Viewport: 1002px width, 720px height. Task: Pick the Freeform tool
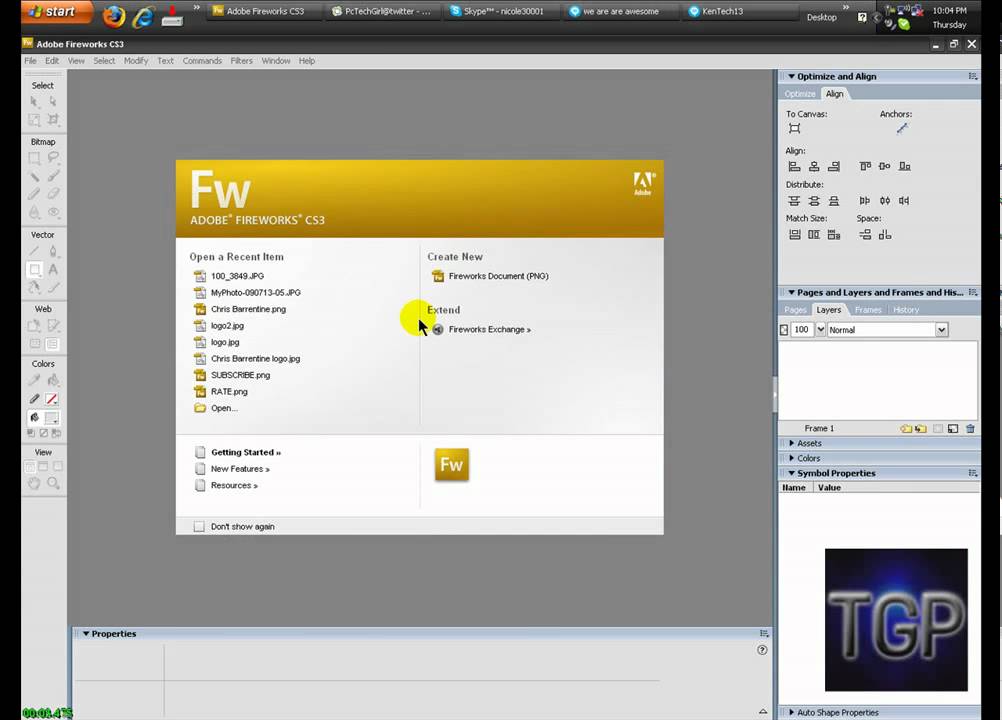click(34, 287)
